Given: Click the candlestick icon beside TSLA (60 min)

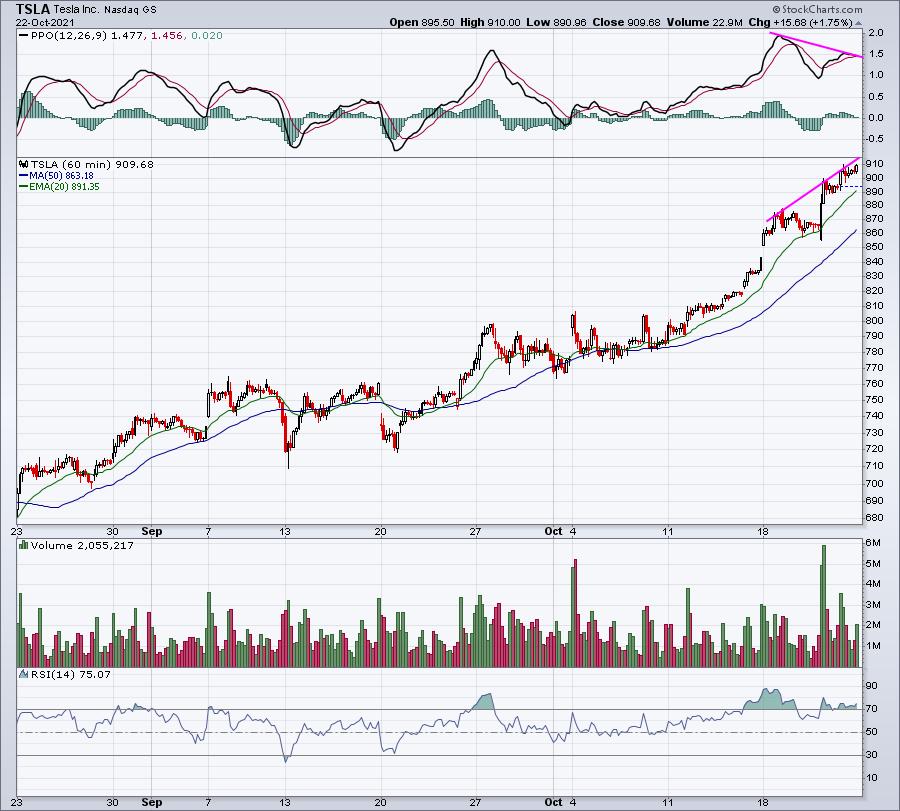Looking at the screenshot, I should tap(24, 164).
